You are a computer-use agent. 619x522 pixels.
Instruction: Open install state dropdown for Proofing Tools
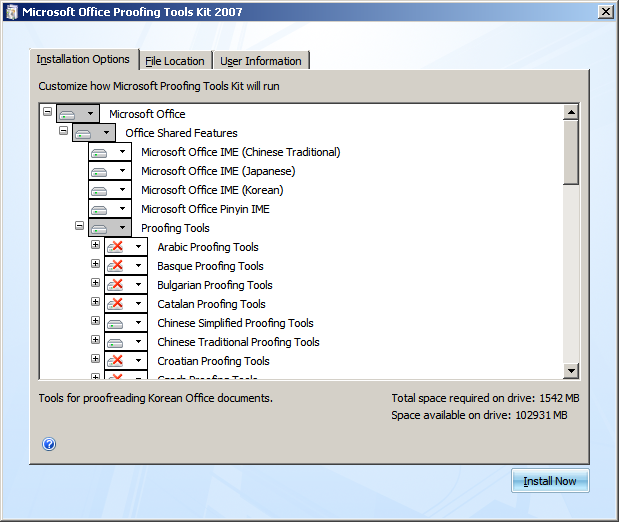pos(110,227)
